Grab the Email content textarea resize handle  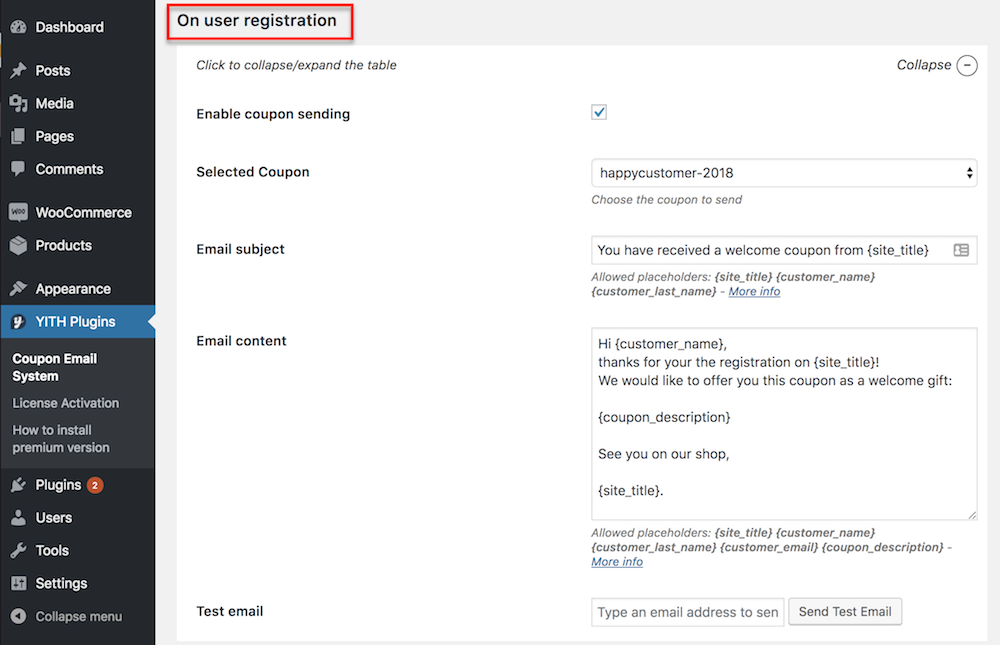971,515
